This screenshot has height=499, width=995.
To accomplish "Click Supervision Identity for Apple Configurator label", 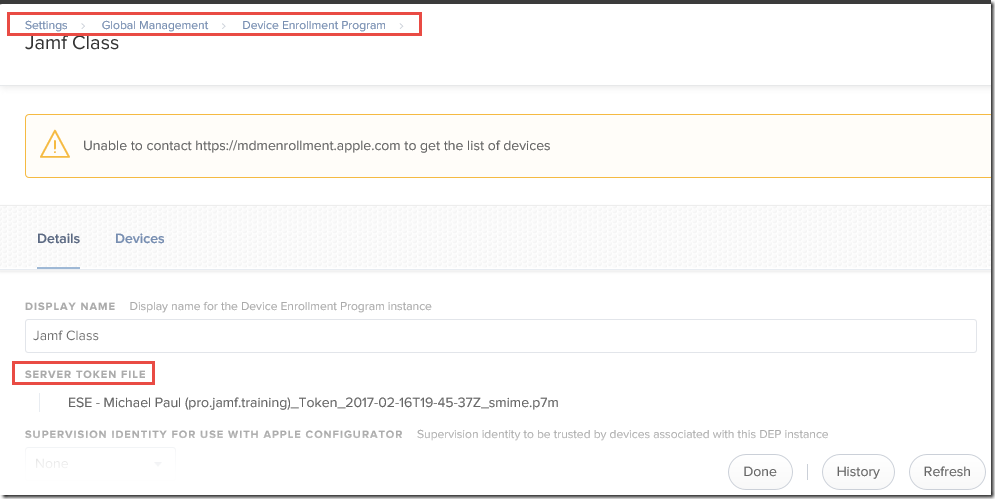I will [214, 435].
